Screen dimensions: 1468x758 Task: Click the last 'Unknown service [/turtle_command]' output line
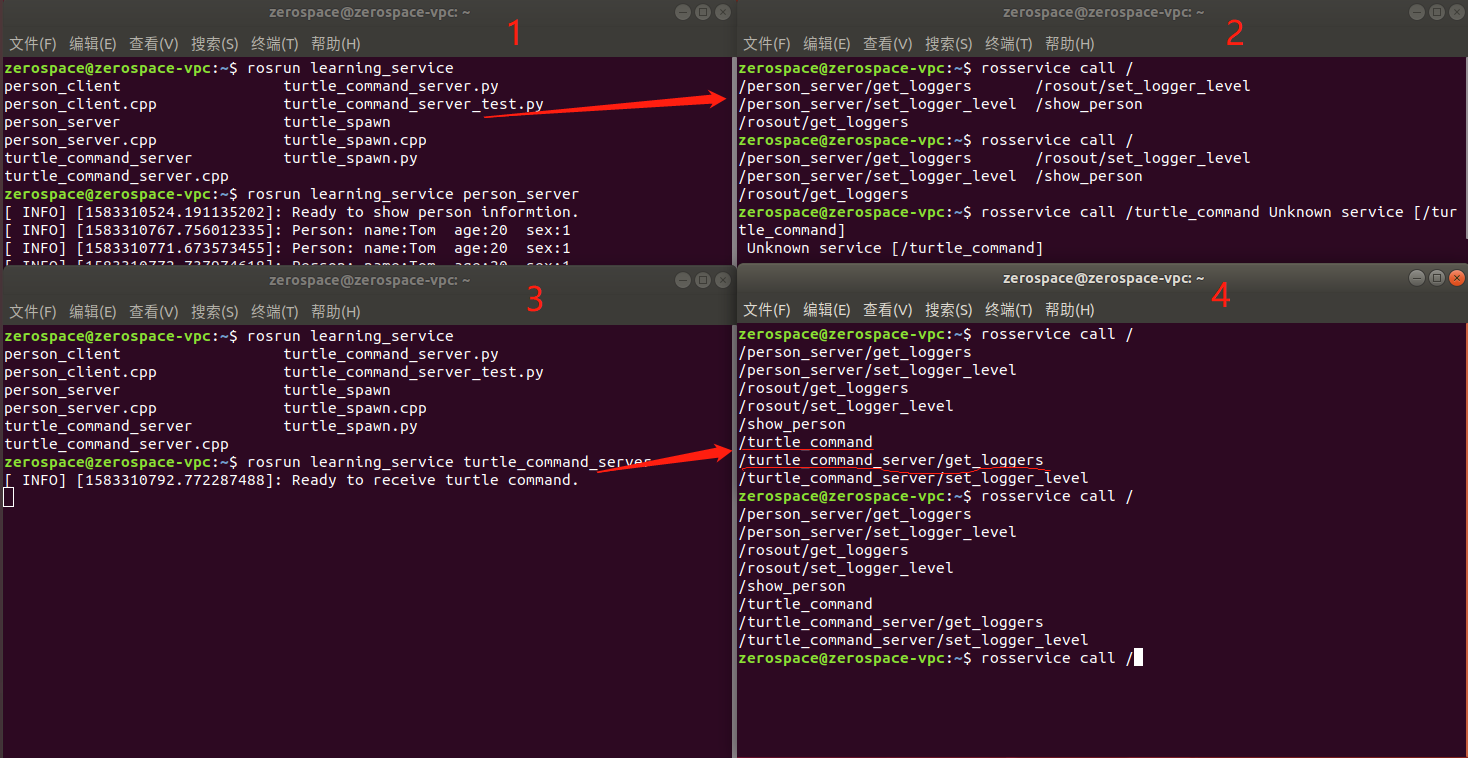(x=895, y=248)
